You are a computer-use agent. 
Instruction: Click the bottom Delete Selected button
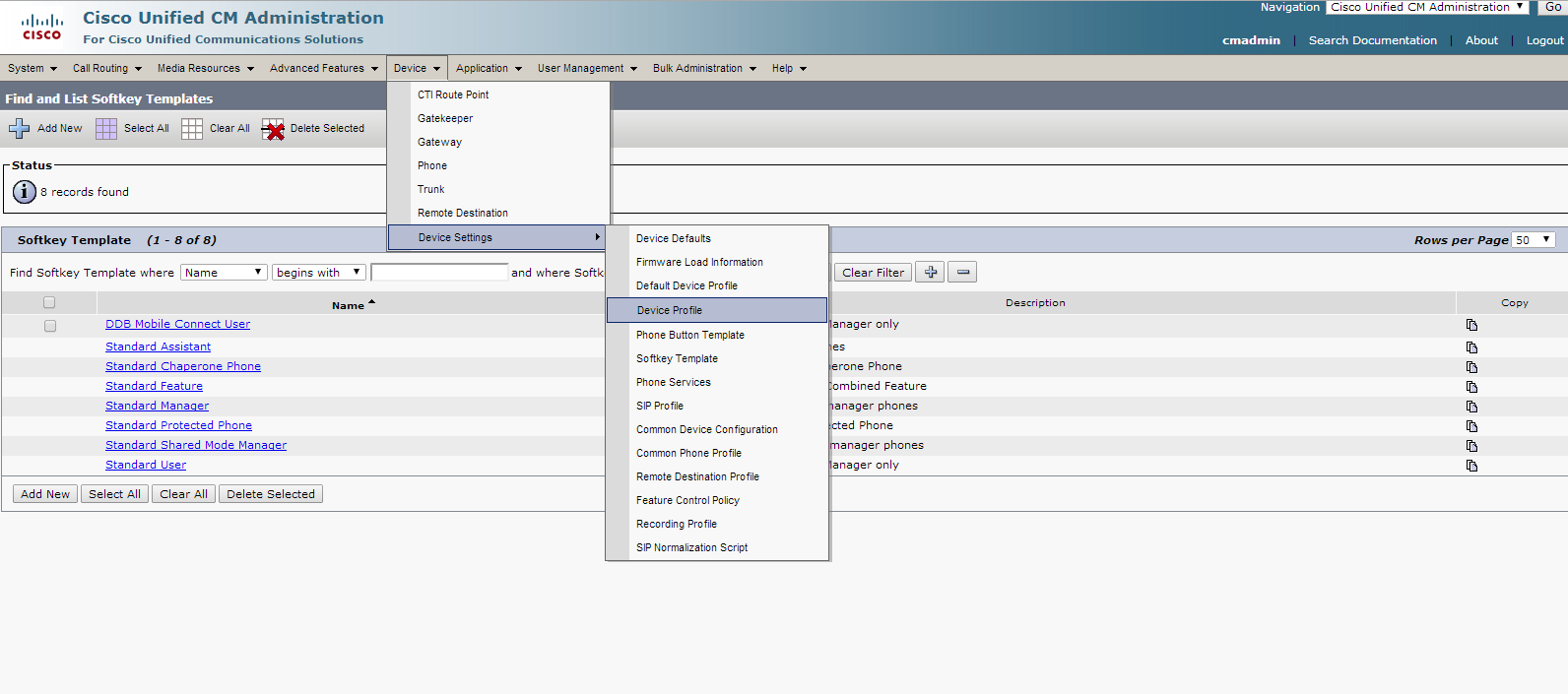271,494
